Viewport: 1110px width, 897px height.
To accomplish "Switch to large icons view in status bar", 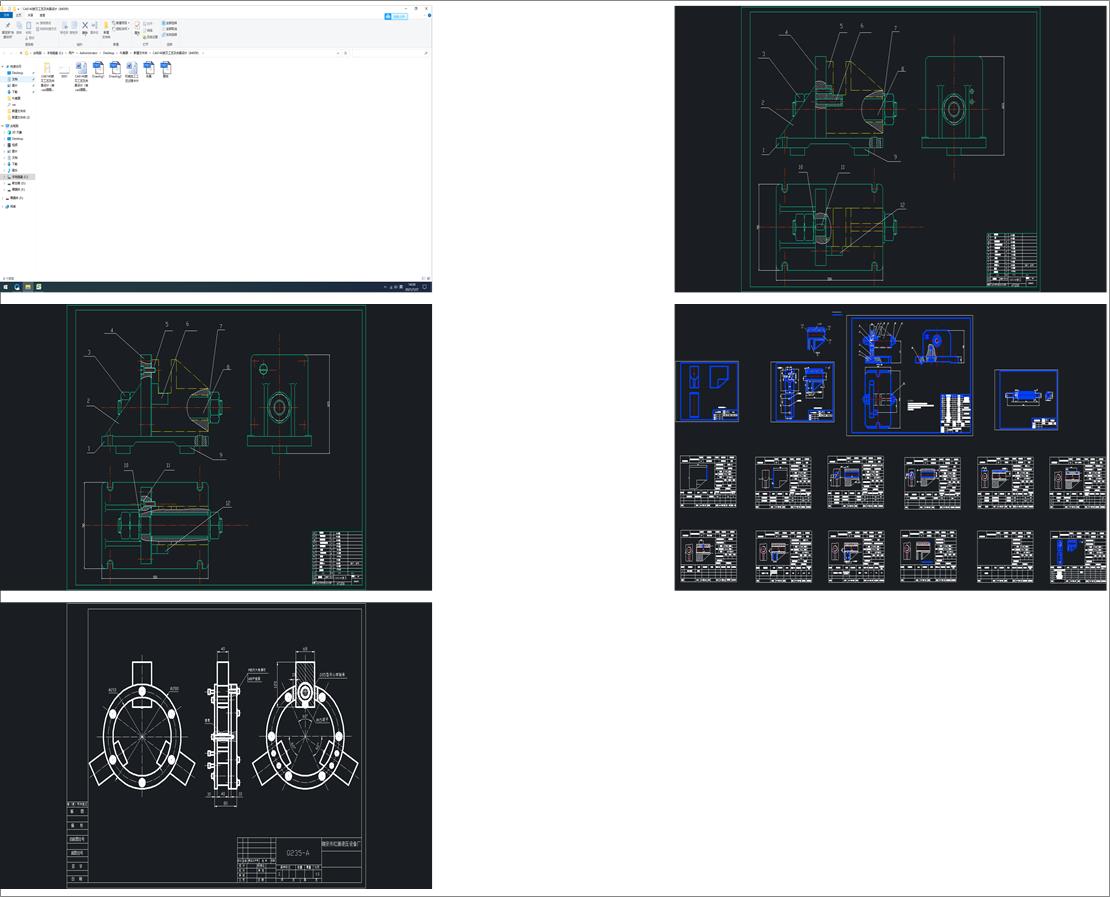I will pyautogui.click(x=428, y=278).
